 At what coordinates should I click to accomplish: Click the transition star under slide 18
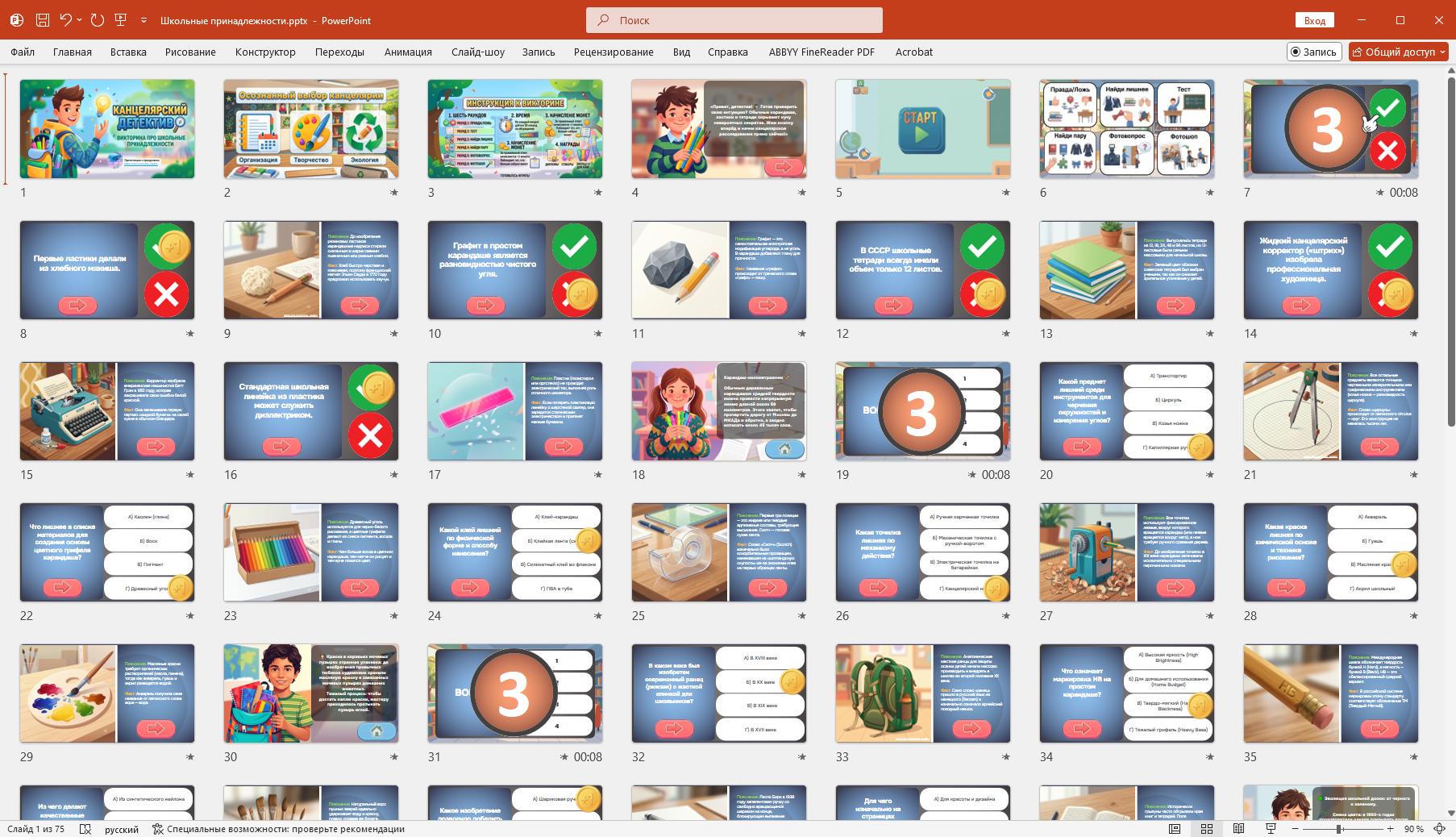pos(802,475)
